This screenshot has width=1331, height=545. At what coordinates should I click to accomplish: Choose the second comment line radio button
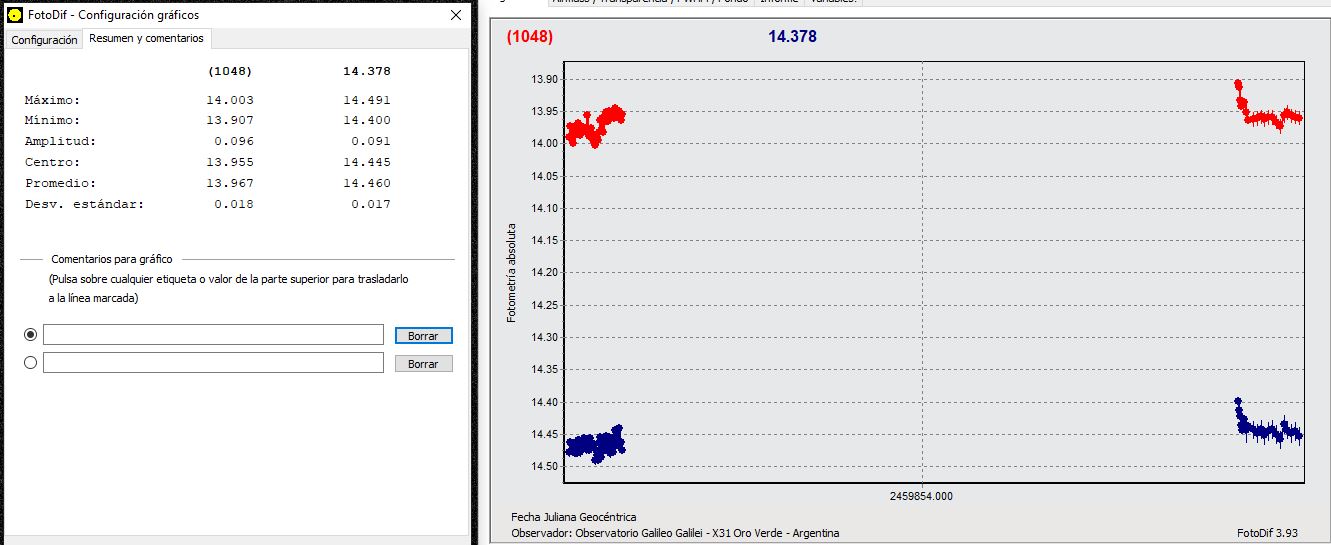click(x=30, y=363)
